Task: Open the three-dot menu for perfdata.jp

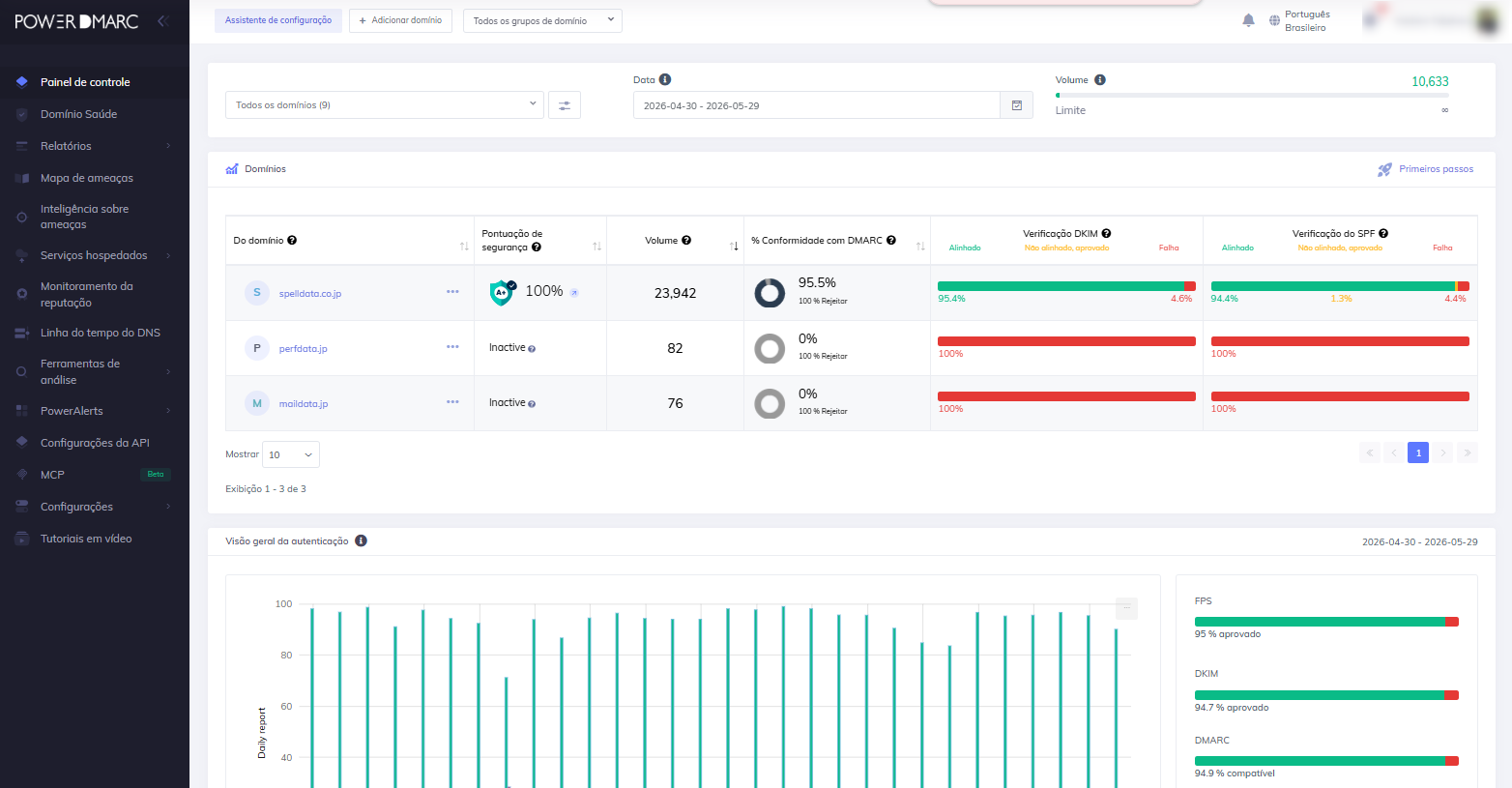Action: coord(452,347)
